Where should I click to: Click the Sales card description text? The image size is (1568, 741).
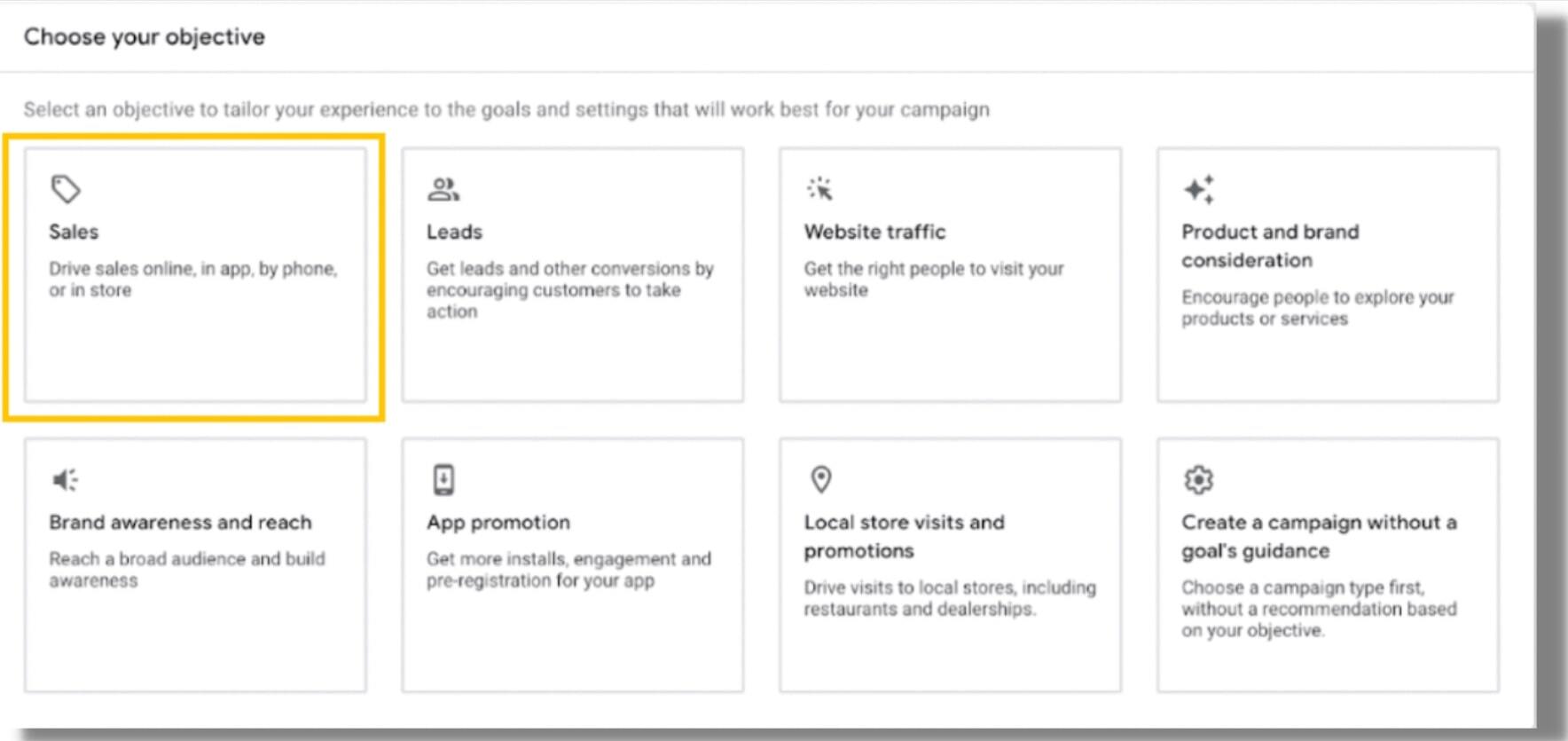(193, 278)
